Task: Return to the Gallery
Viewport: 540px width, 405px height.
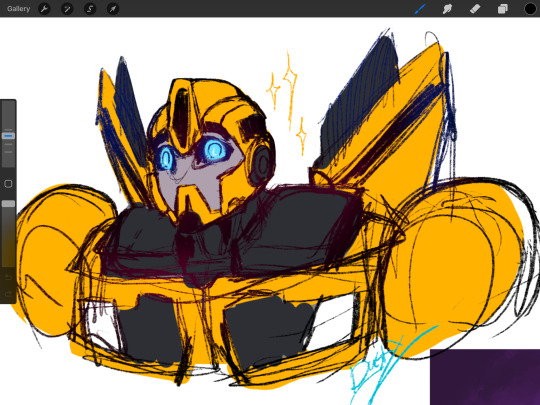Action: pos(18,9)
